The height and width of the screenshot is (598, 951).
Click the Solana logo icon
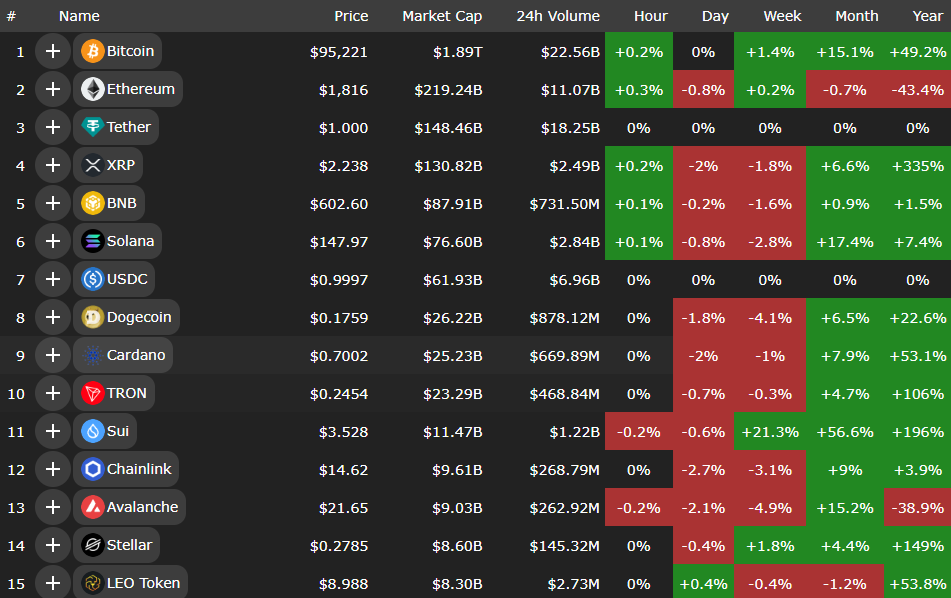[93, 241]
